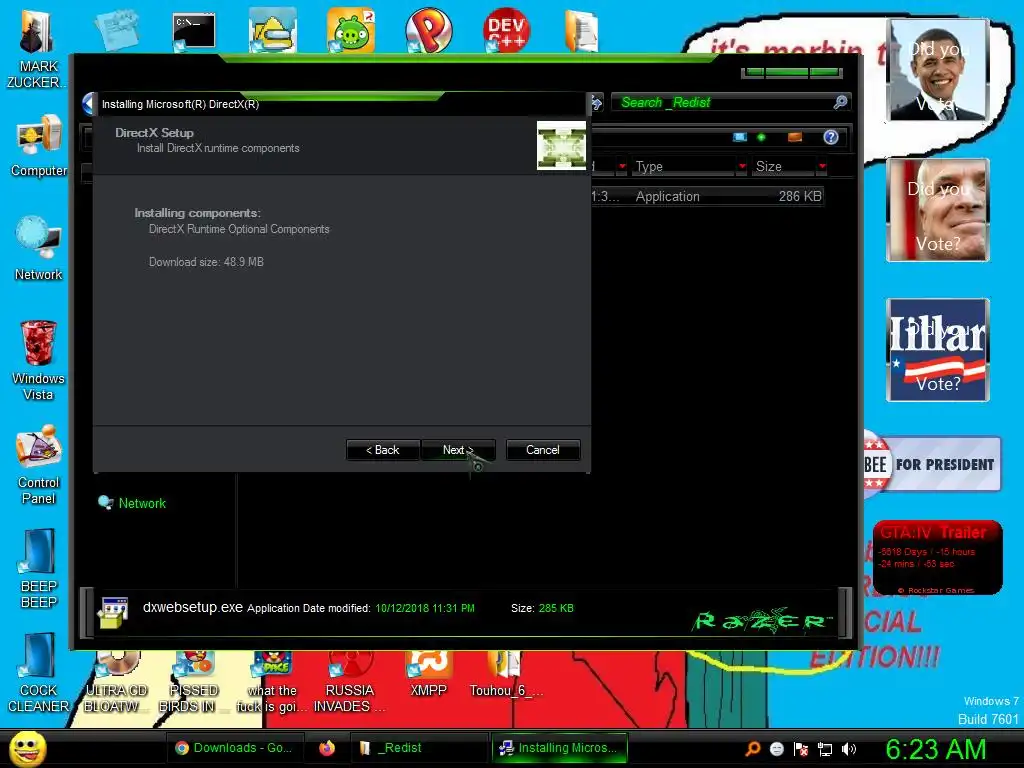Select the green pig game desktop icon
Viewport: 1024px width, 768px height.
351,31
